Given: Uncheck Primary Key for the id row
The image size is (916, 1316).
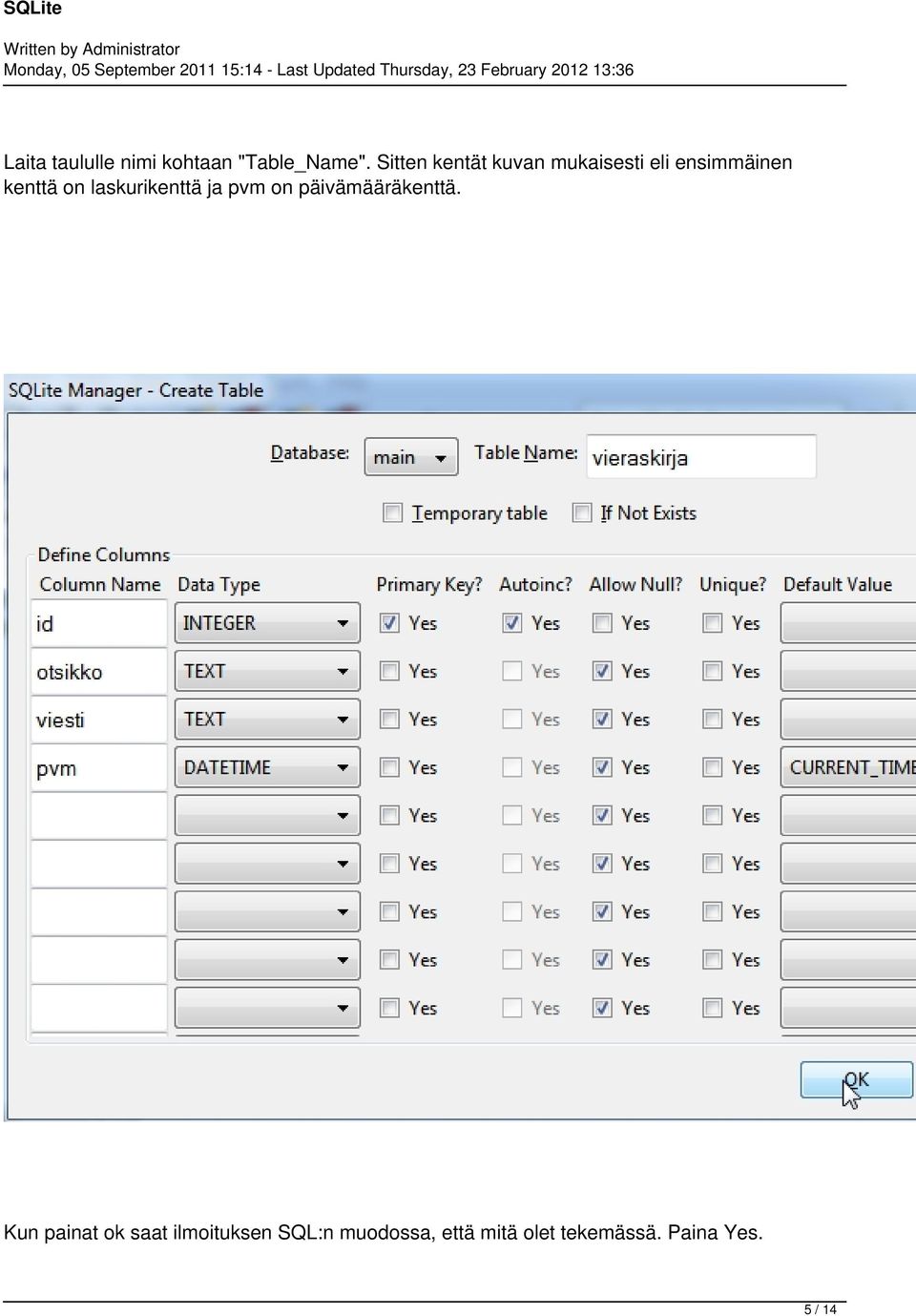Looking at the screenshot, I should (x=389, y=623).
